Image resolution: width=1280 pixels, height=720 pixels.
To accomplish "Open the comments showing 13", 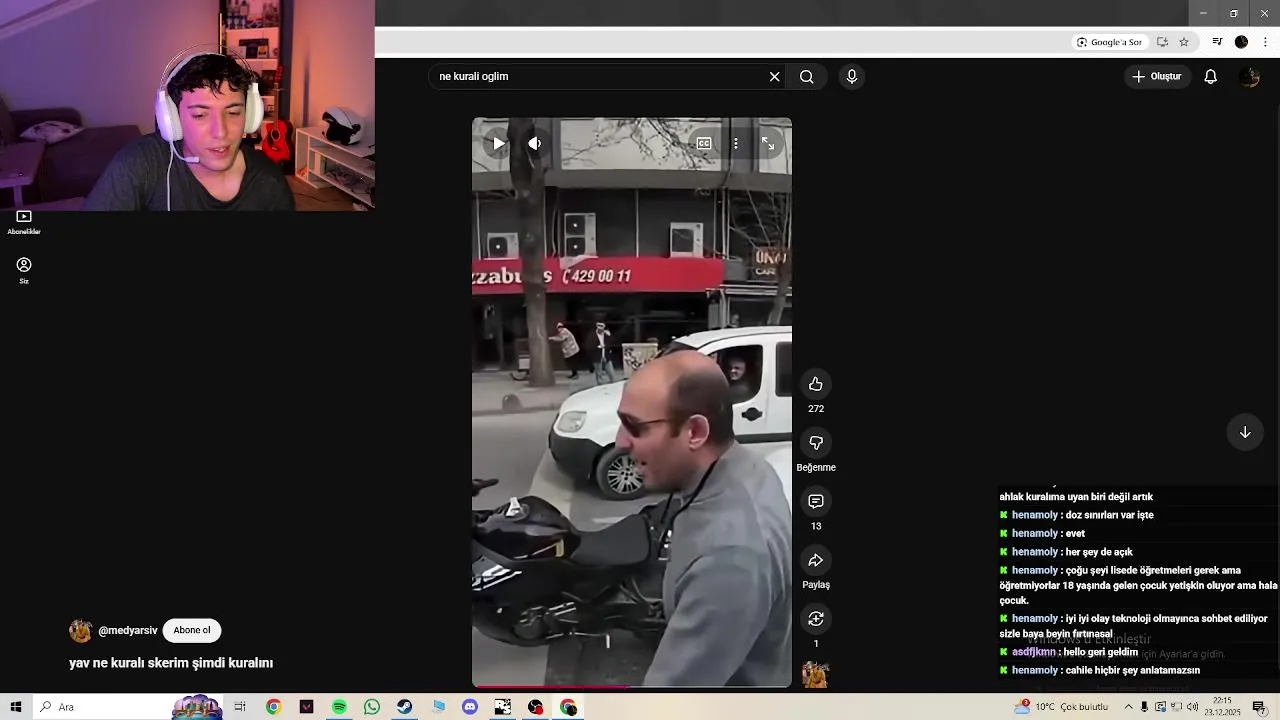I will coord(816,501).
